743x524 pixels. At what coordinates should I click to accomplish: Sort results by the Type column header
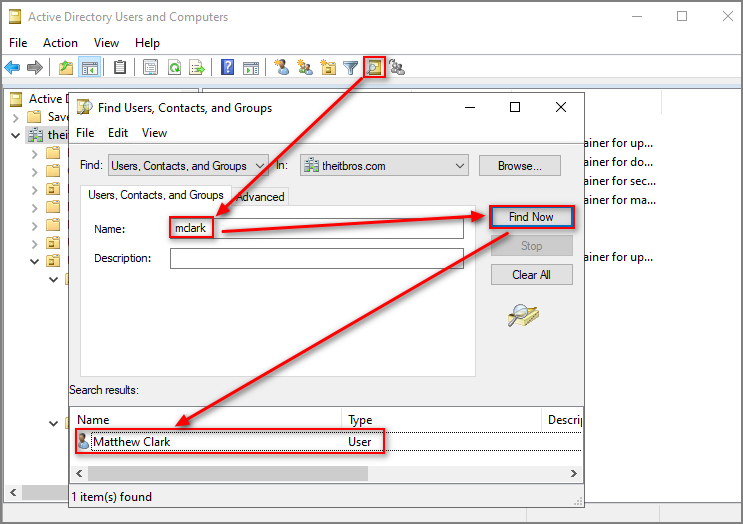click(x=442, y=420)
